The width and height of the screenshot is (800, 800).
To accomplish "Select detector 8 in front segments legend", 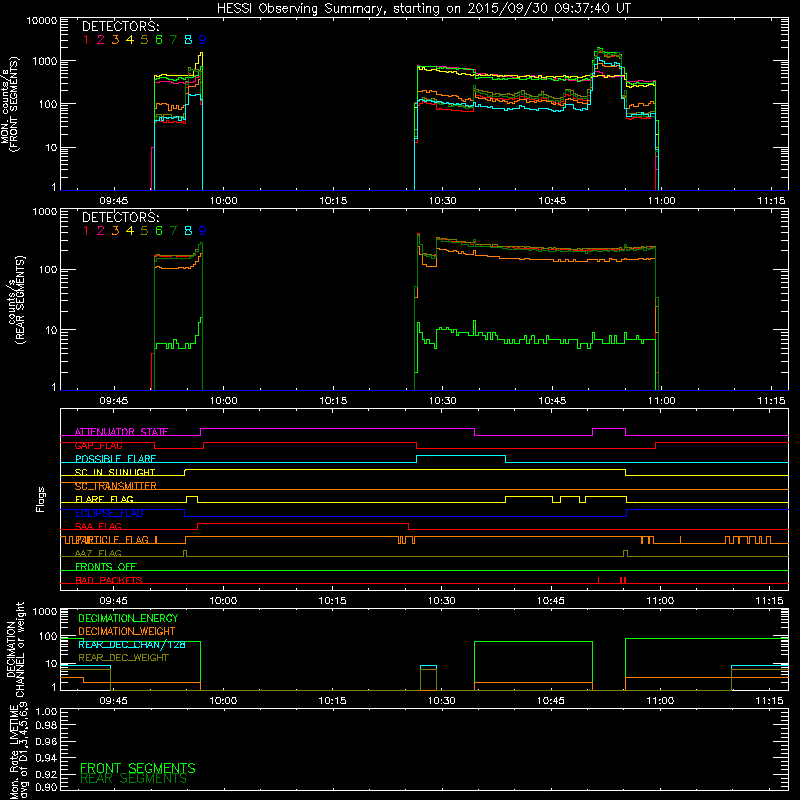I will click(x=188, y=40).
